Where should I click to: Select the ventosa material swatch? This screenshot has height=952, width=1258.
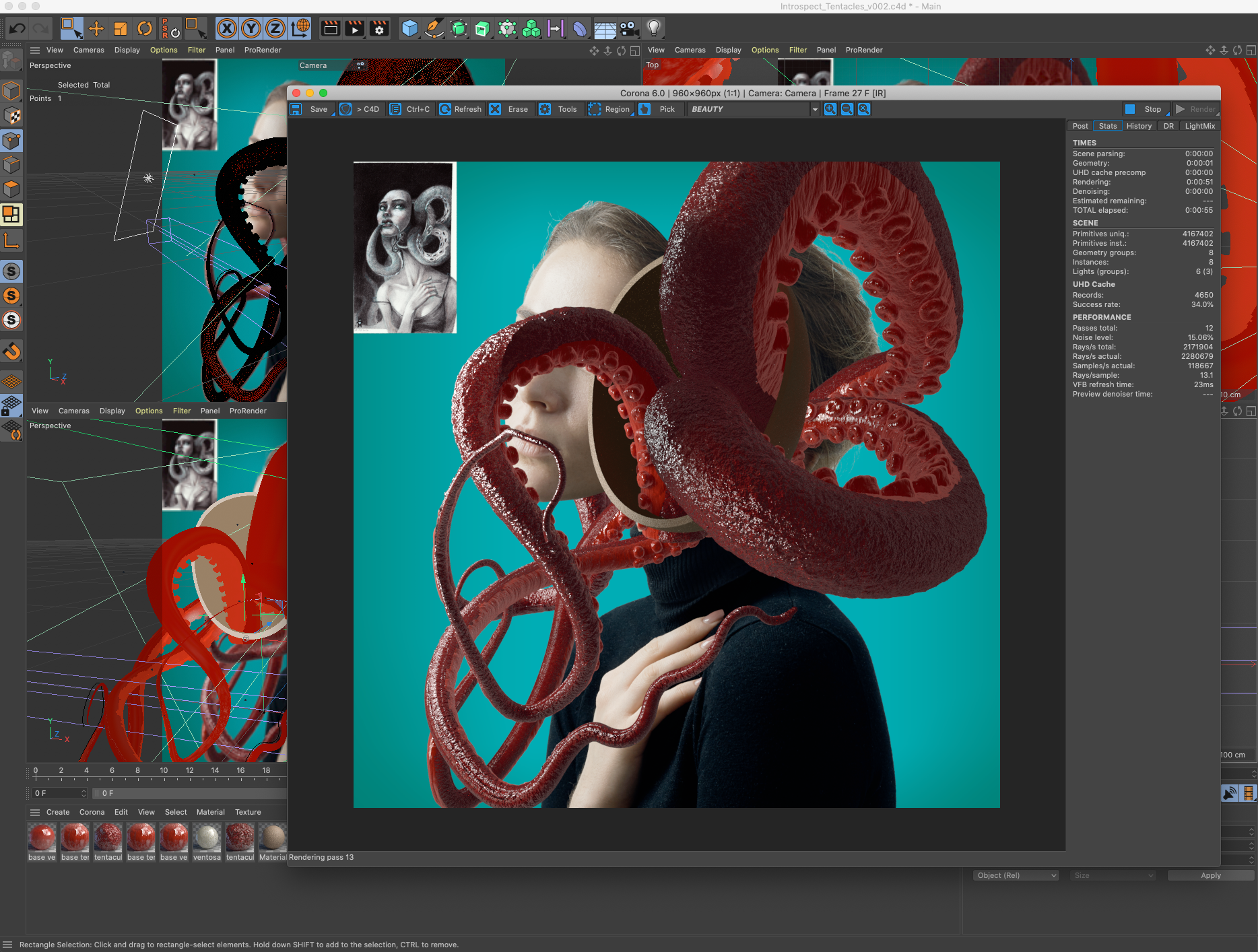(x=207, y=842)
